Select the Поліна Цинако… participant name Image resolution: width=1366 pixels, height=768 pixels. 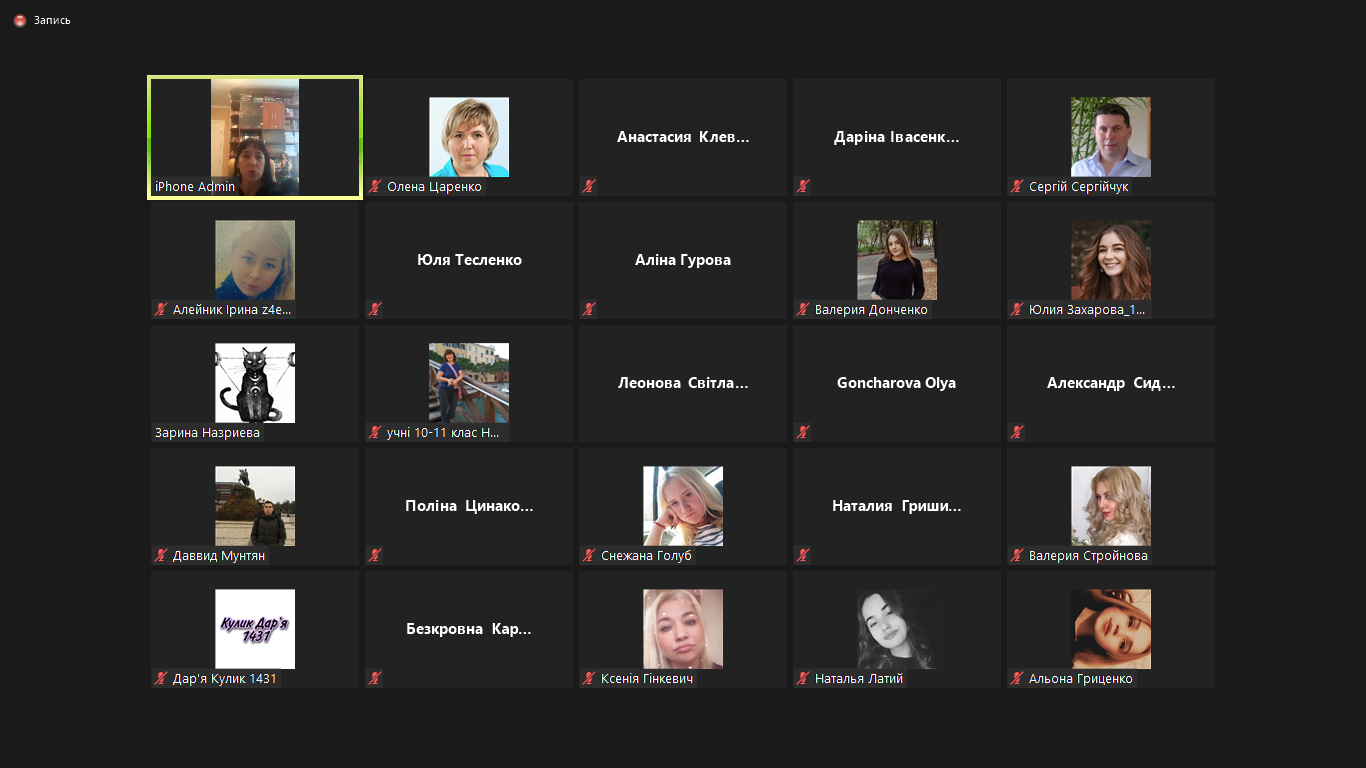(x=469, y=506)
